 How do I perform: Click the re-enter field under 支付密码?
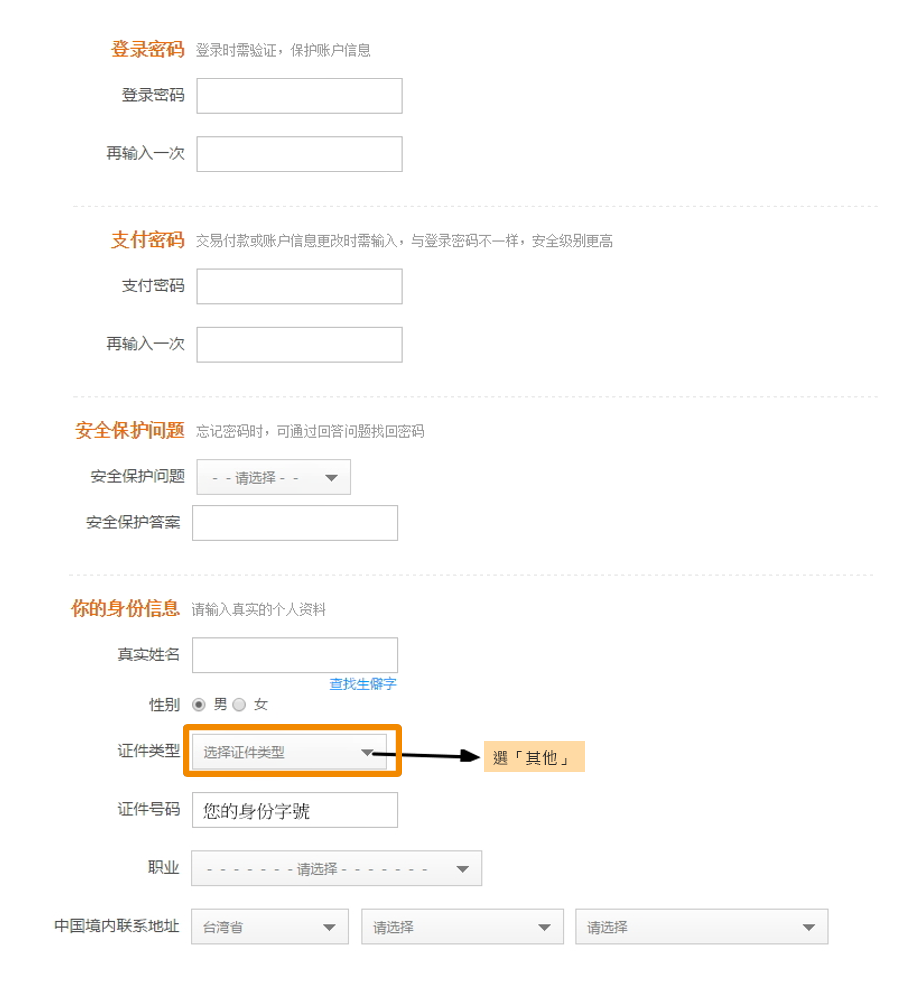pyautogui.click(x=299, y=344)
